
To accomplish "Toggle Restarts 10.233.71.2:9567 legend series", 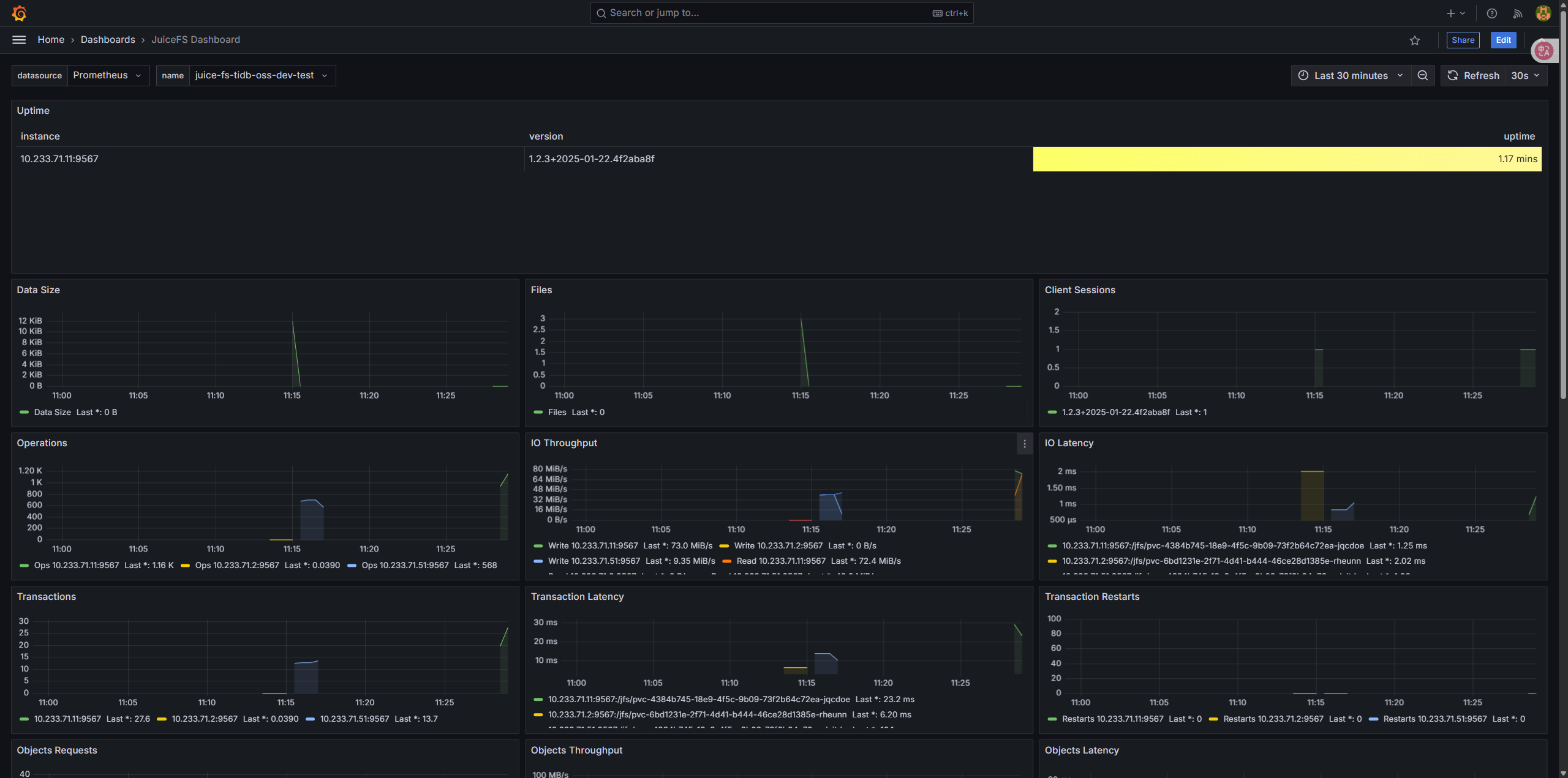I will [1273, 719].
